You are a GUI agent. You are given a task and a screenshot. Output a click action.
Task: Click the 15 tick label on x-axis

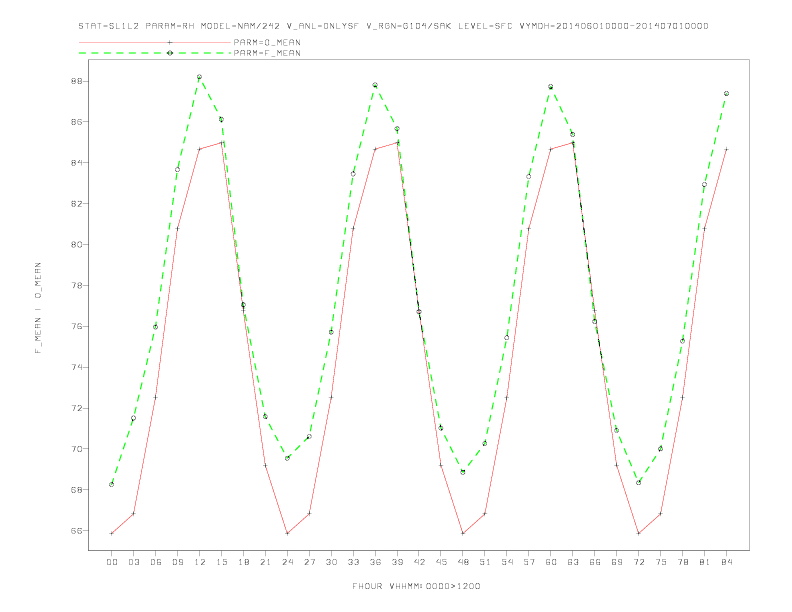tap(221, 562)
